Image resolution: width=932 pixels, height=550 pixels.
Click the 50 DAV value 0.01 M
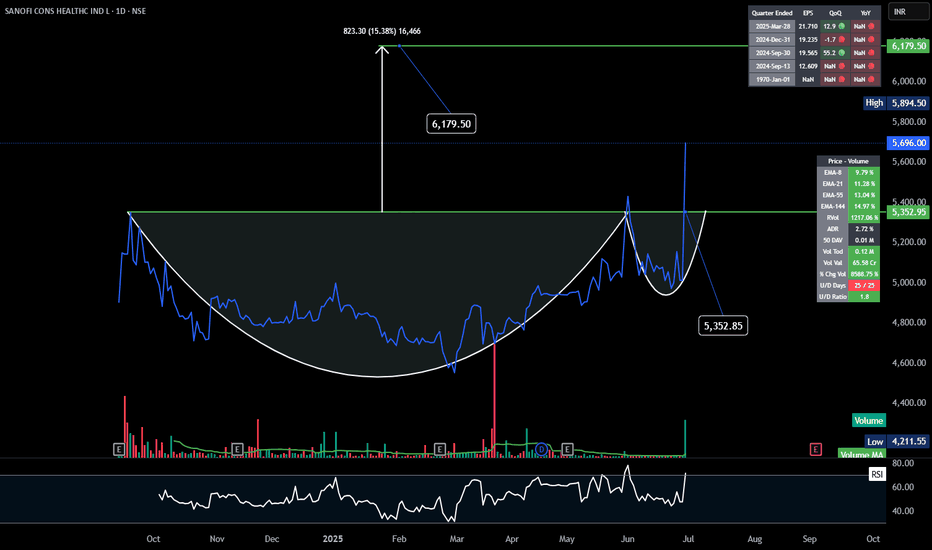tap(864, 240)
